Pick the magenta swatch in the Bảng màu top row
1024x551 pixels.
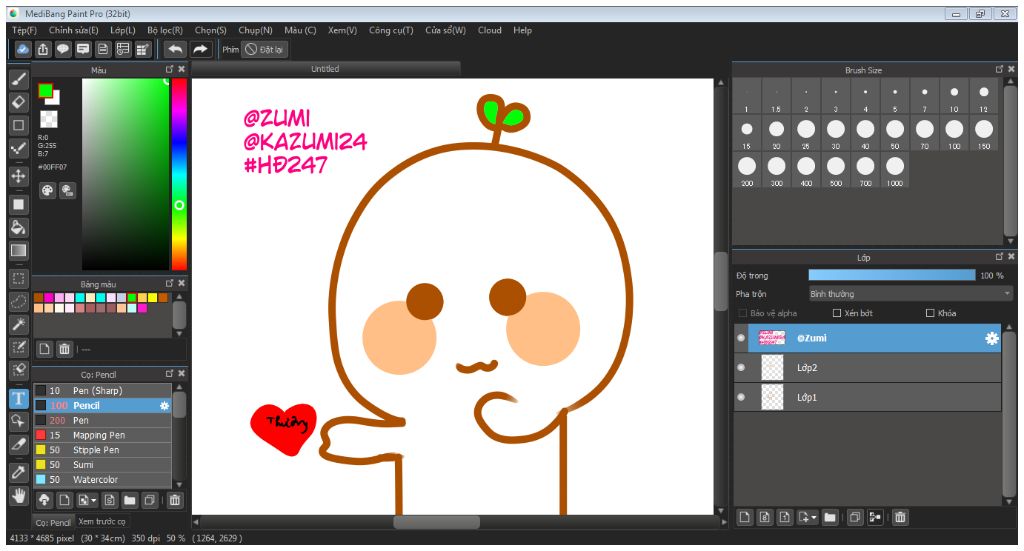pyautogui.click(x=49, y=298)
